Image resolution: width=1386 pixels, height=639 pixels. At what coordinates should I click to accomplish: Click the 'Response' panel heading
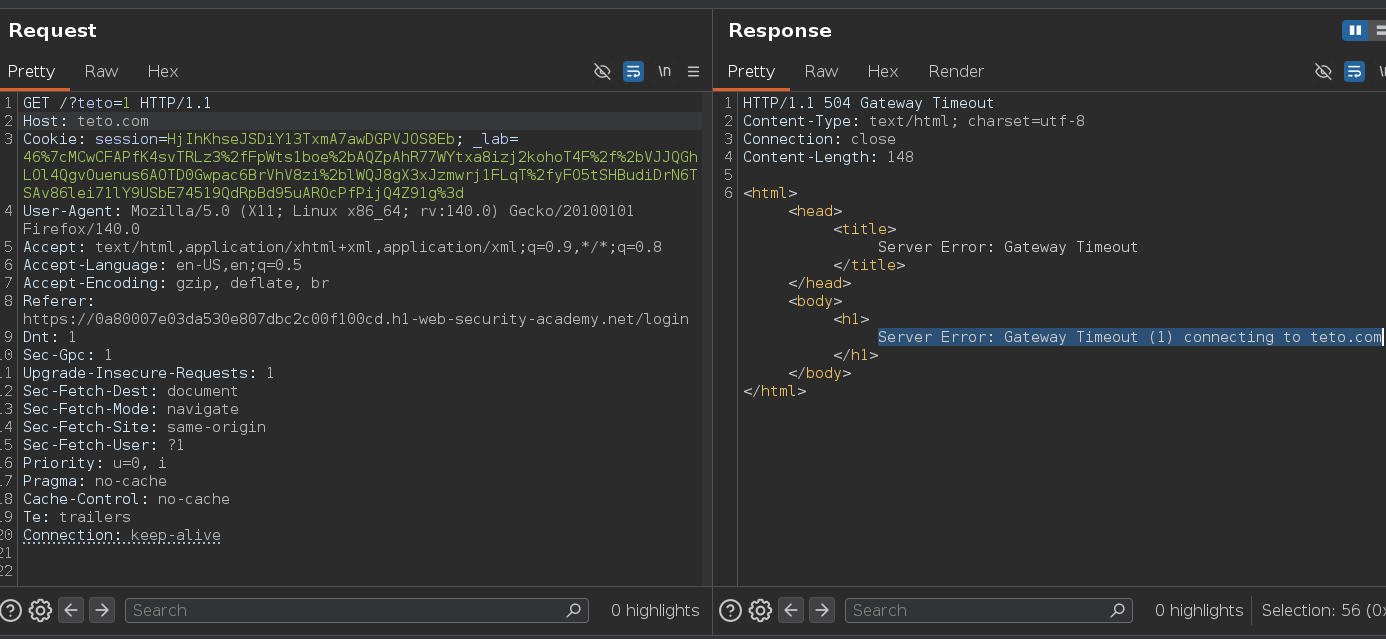(780, 31)
